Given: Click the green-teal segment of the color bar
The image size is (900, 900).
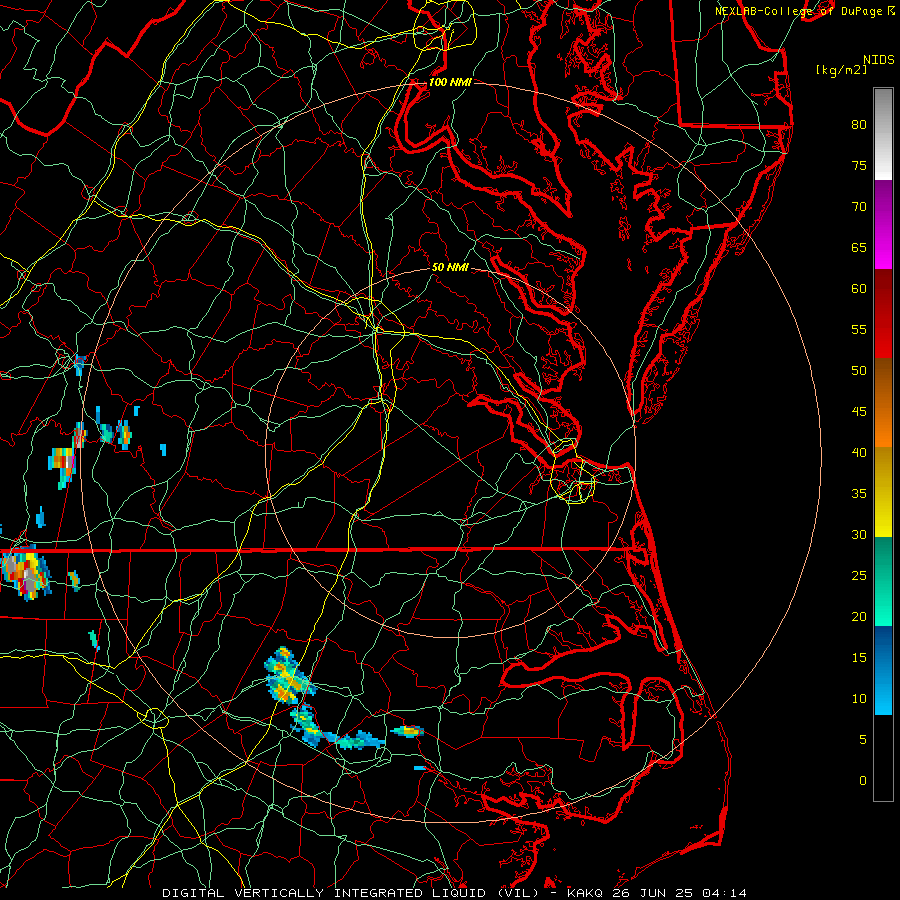Looking at the screenshot, I should pos(883,581).
